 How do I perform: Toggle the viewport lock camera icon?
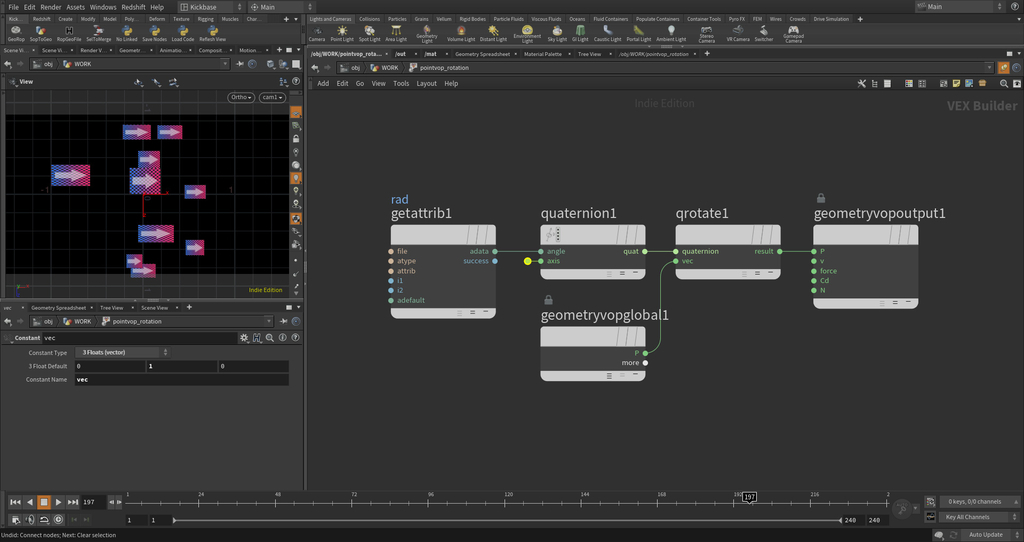296,139
